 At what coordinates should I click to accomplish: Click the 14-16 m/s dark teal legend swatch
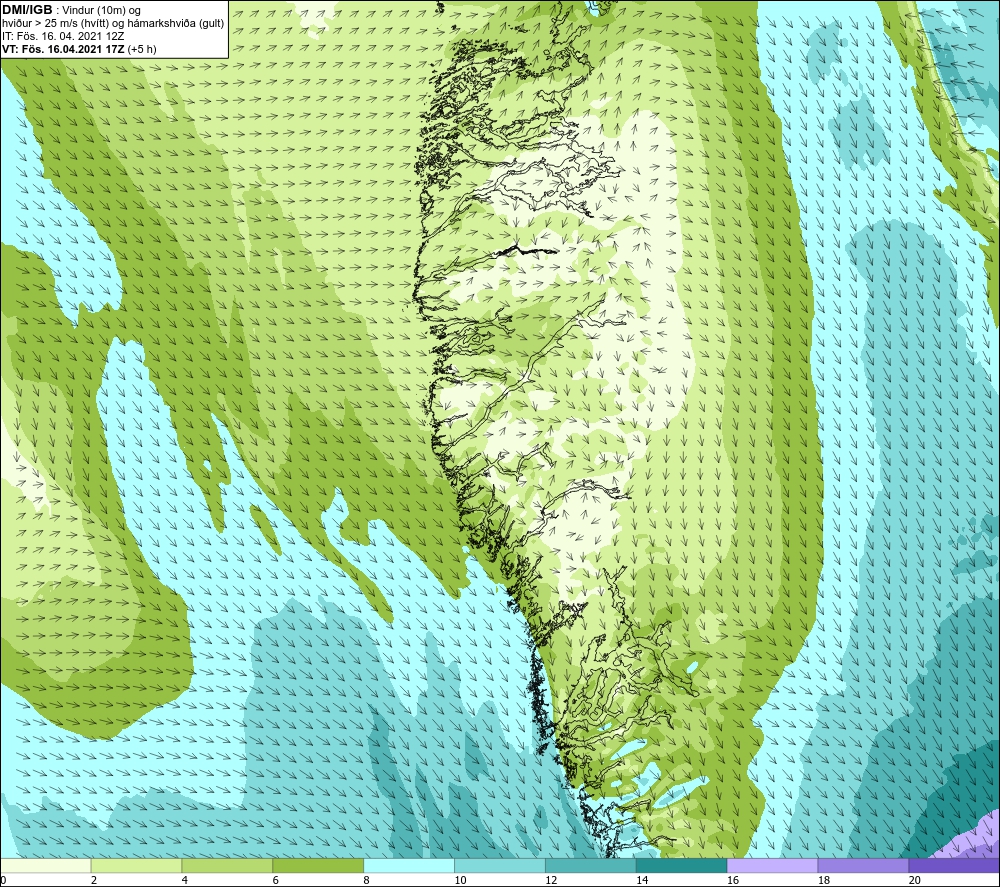pyautogui.click(x=681, y=865)
